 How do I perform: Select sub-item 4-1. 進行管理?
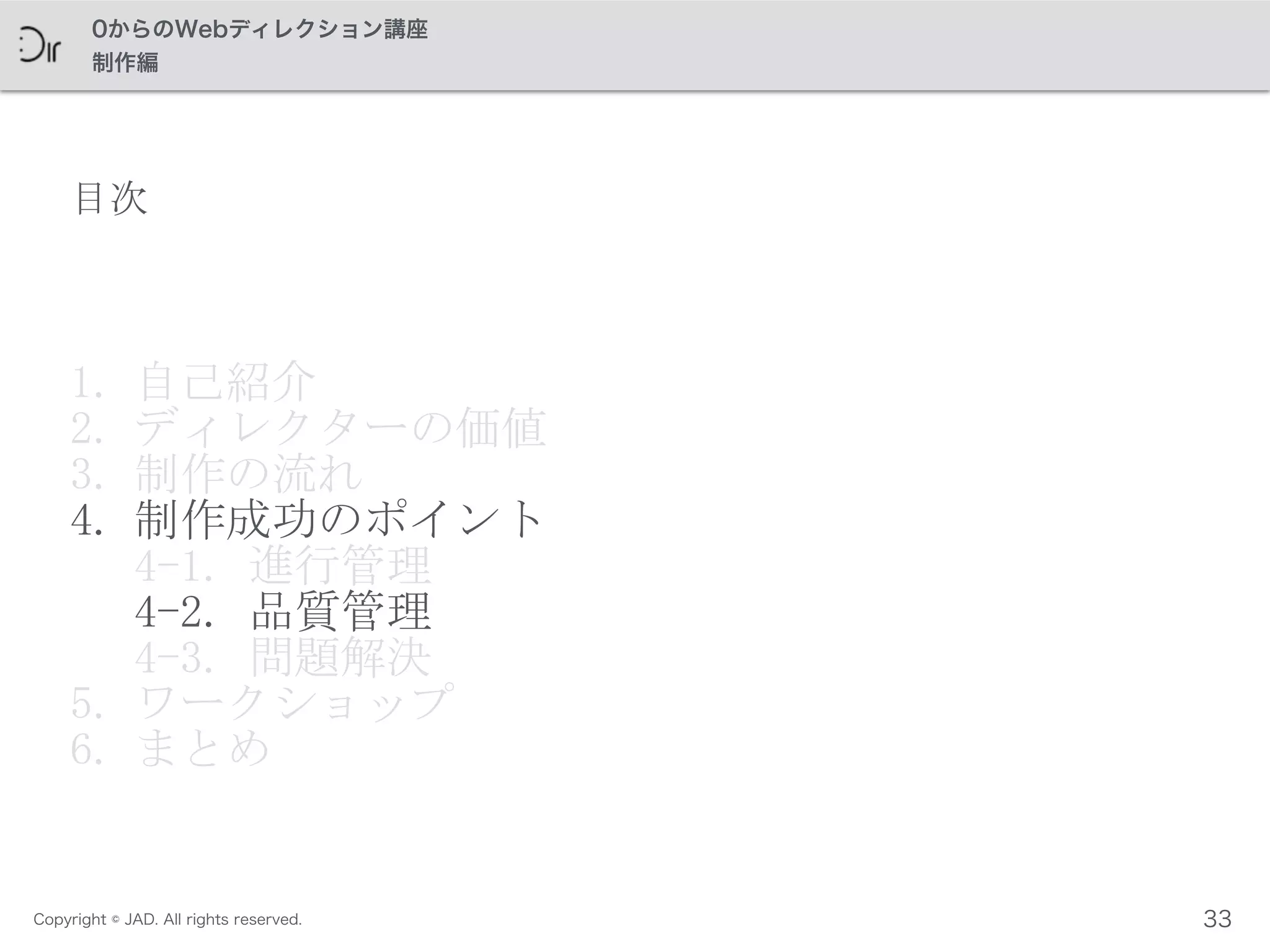click(x=283, y=565)
